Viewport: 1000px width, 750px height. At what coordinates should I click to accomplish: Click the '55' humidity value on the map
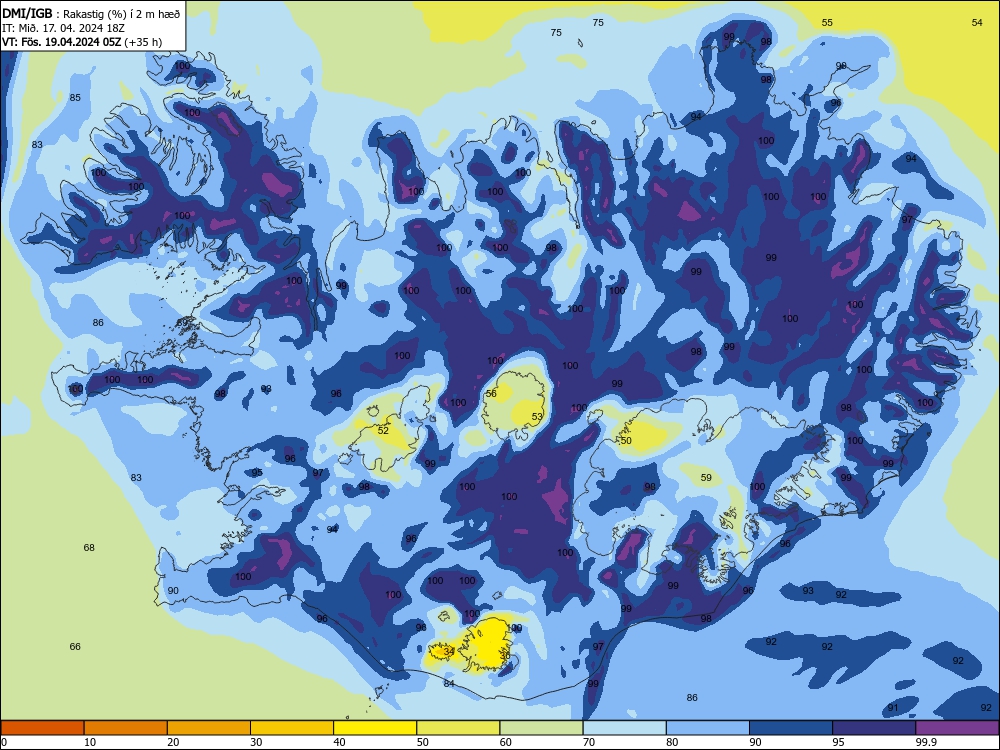click(827, 22)
